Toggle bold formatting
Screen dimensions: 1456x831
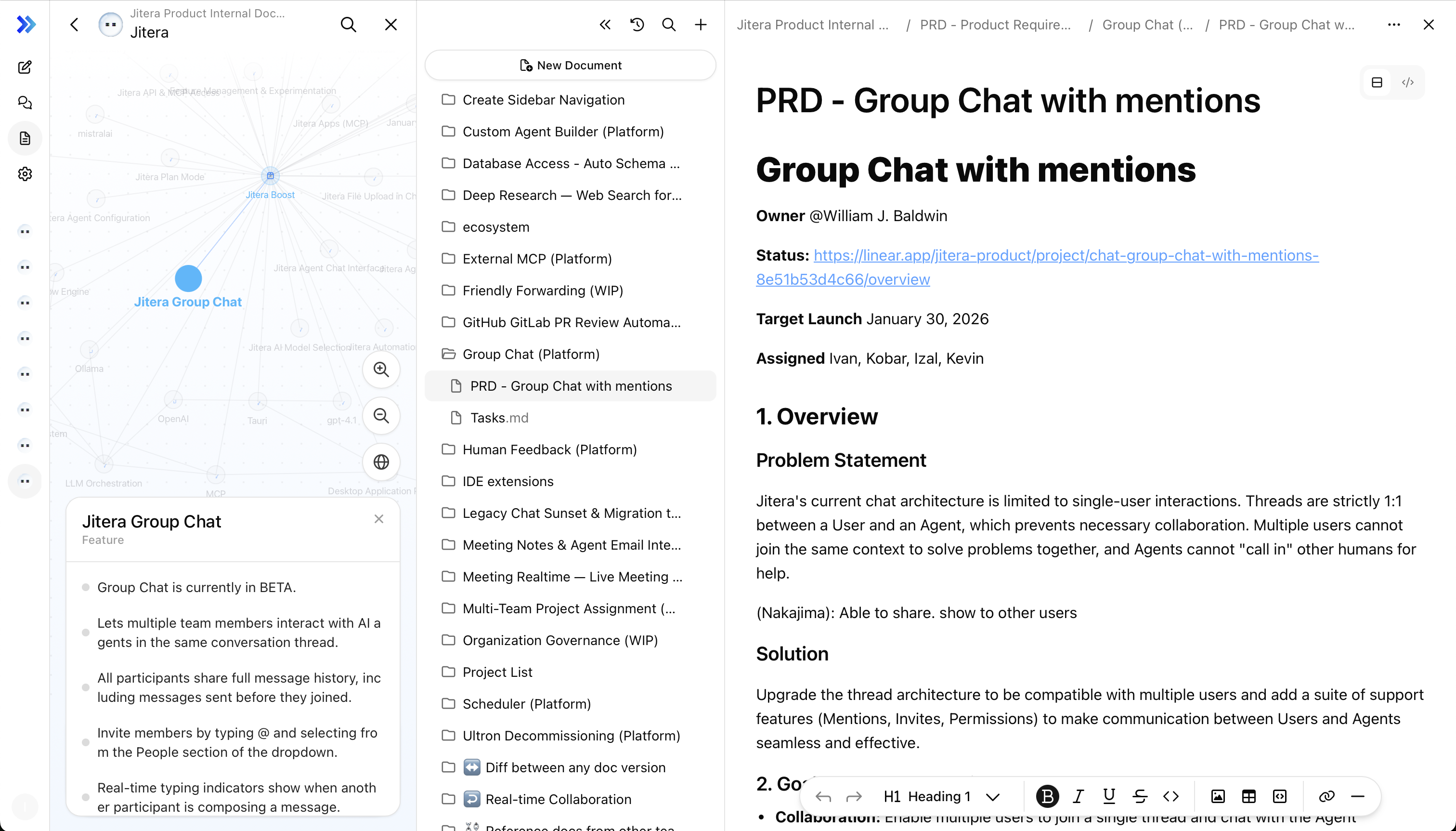1047,796
